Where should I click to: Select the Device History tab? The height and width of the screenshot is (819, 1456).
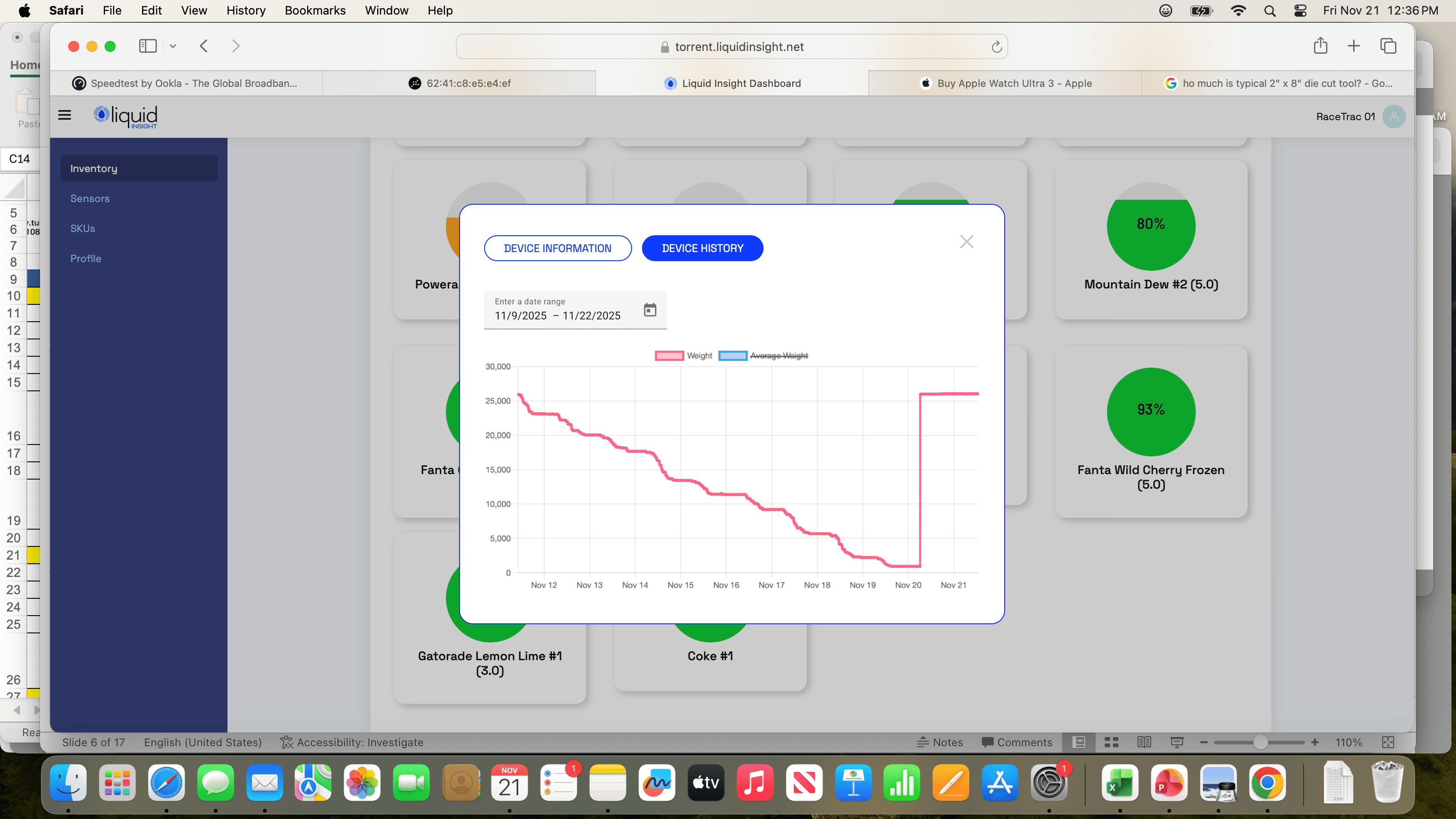[703, 248]
